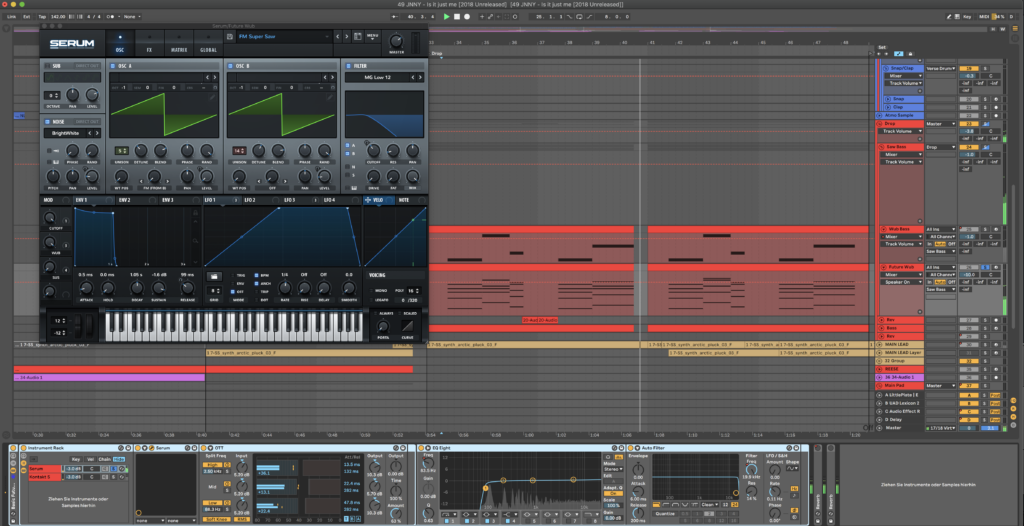1024x526 pixels.
Task: Select next OSC B wavetable arrow
Action: 332,77
